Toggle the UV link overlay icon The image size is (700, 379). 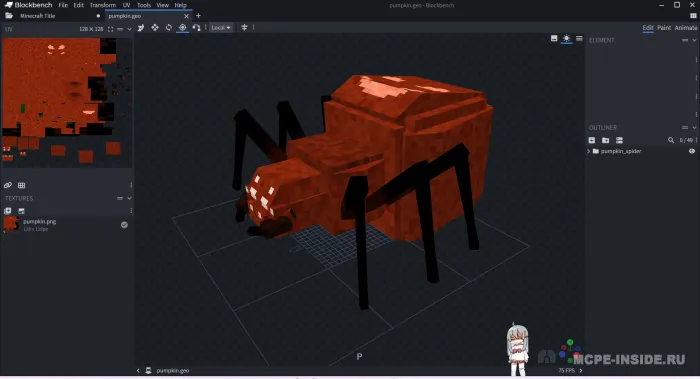click(8, 185)
